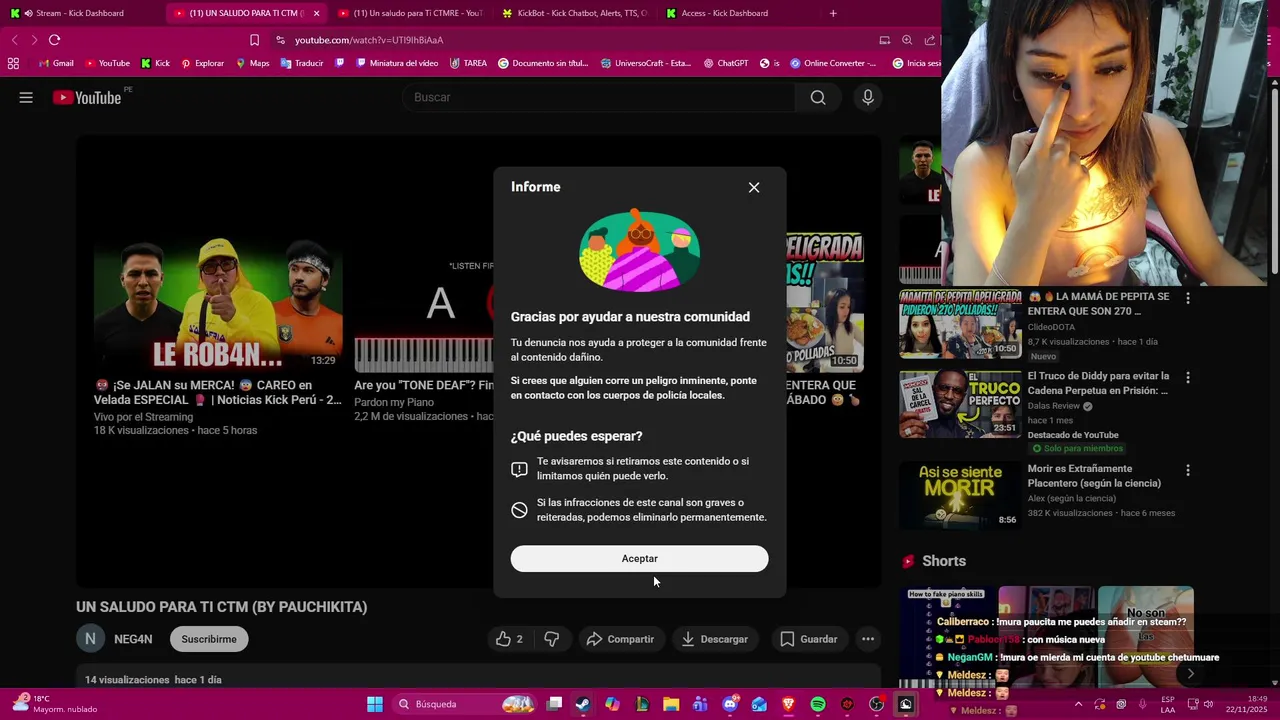Image resolution: width=1280 pixels, height=720 pixels.
Task: Bookmark this page from address bar
Action: coord(254,40)
